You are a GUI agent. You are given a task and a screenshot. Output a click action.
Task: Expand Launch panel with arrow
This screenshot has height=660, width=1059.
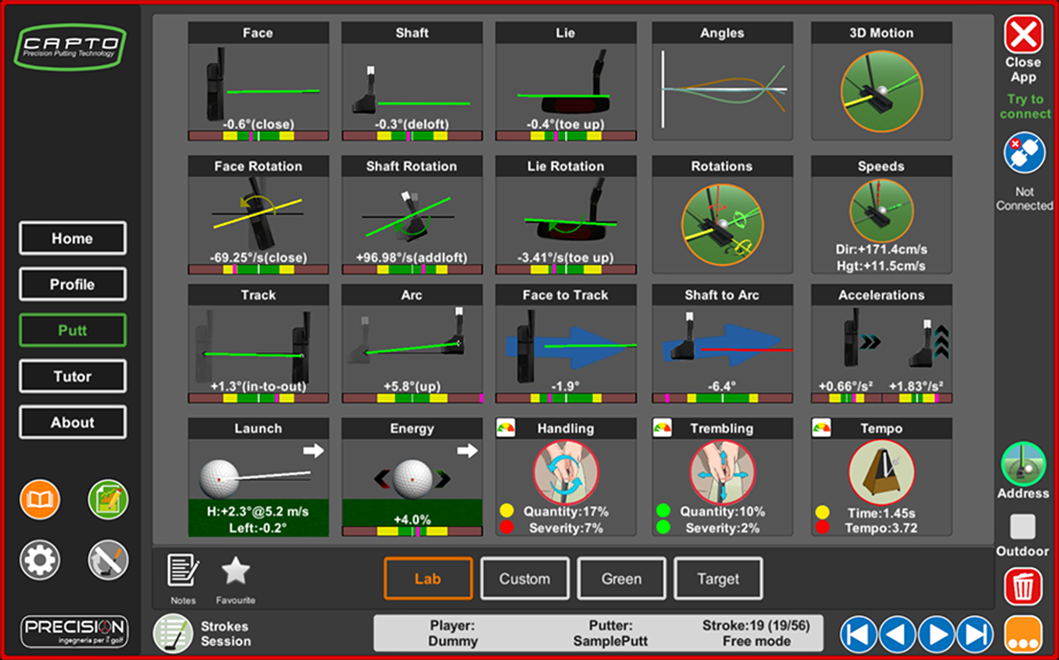[x=313, y=451]
